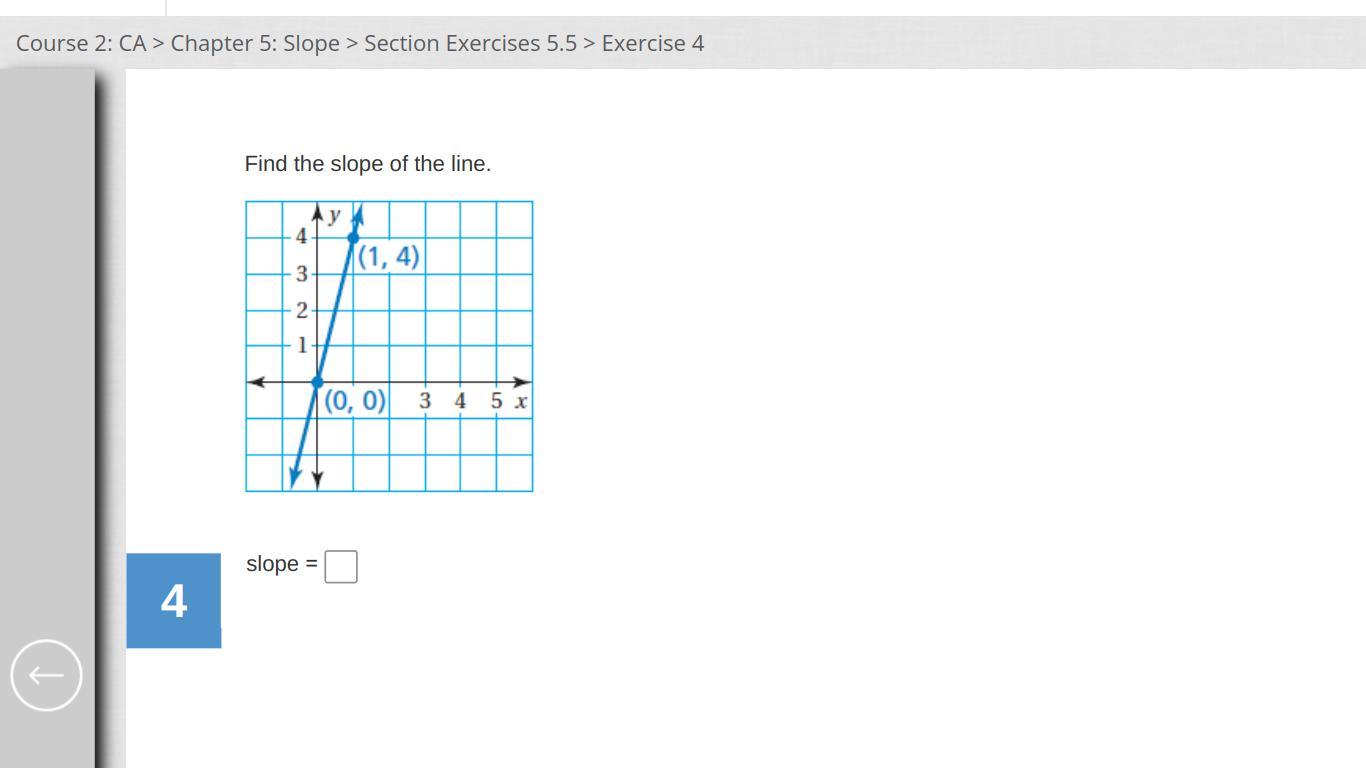1366x768 pixels.
Task: Click the y-axis tick label 1
Action: coord(301,346)
